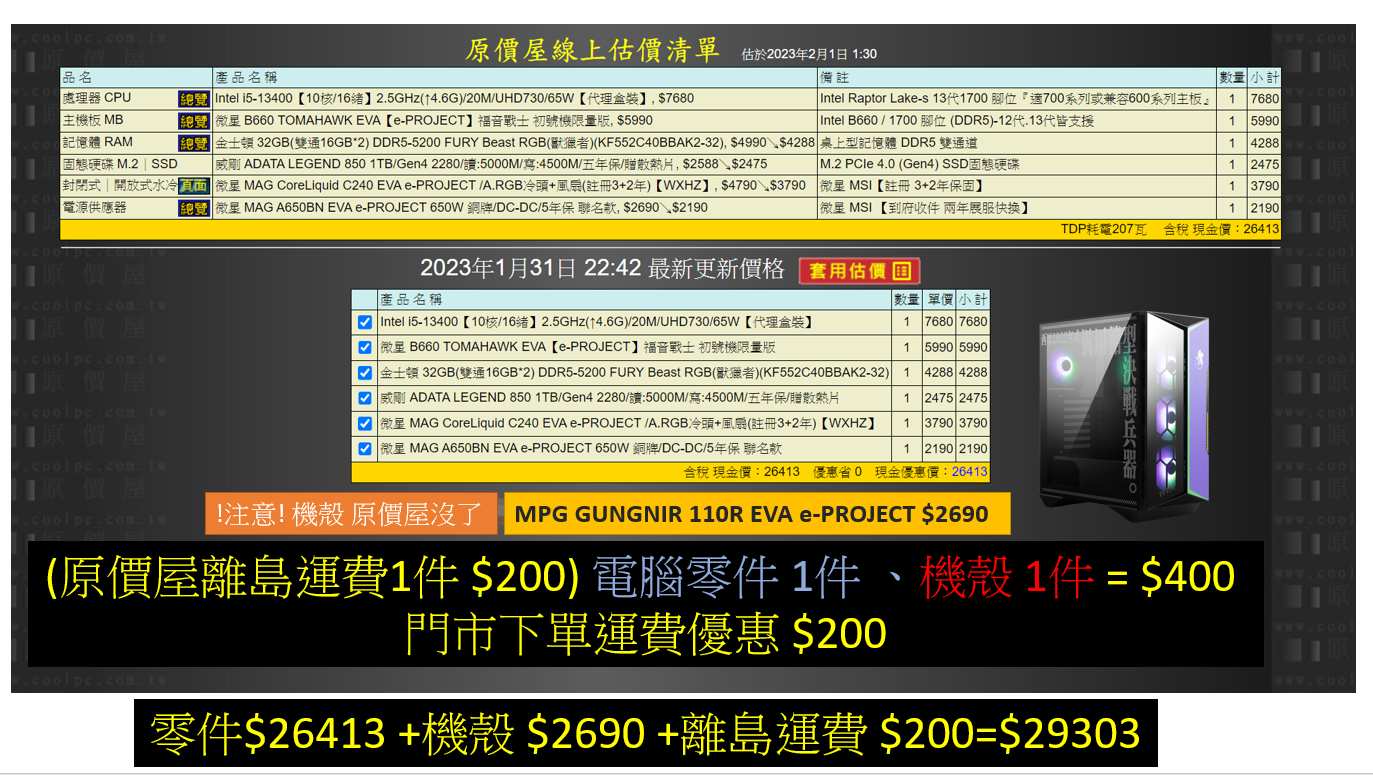Click the 含稅 現金價：26413 total in top table
The height and width of the screenshot is (775, 1373).
tap(1221, 229)
